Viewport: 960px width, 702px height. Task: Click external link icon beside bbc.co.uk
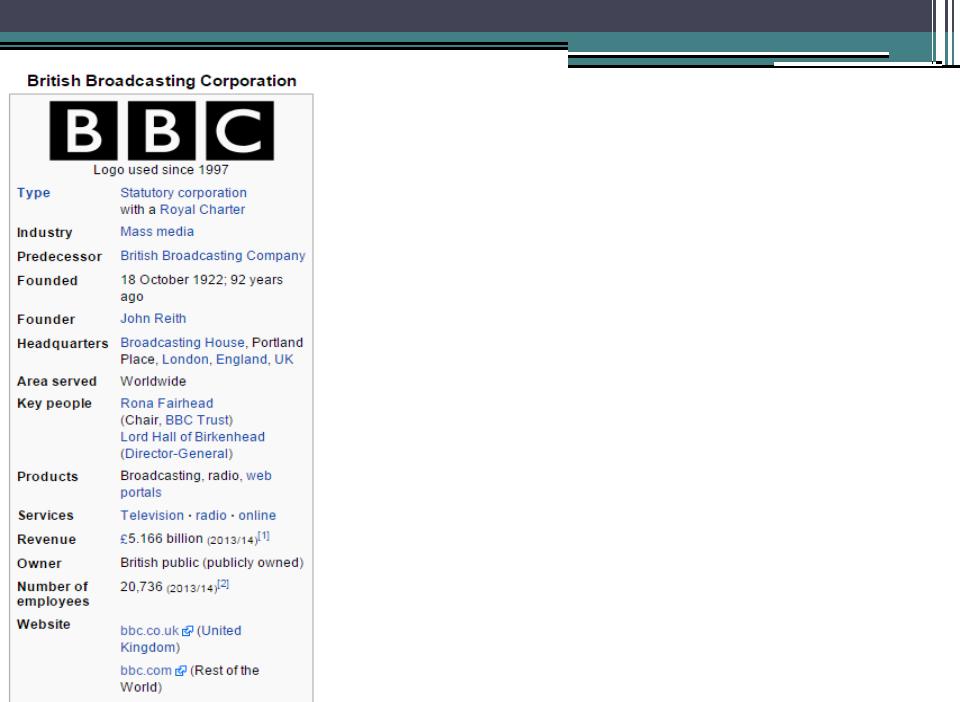[x=187, y=631]
